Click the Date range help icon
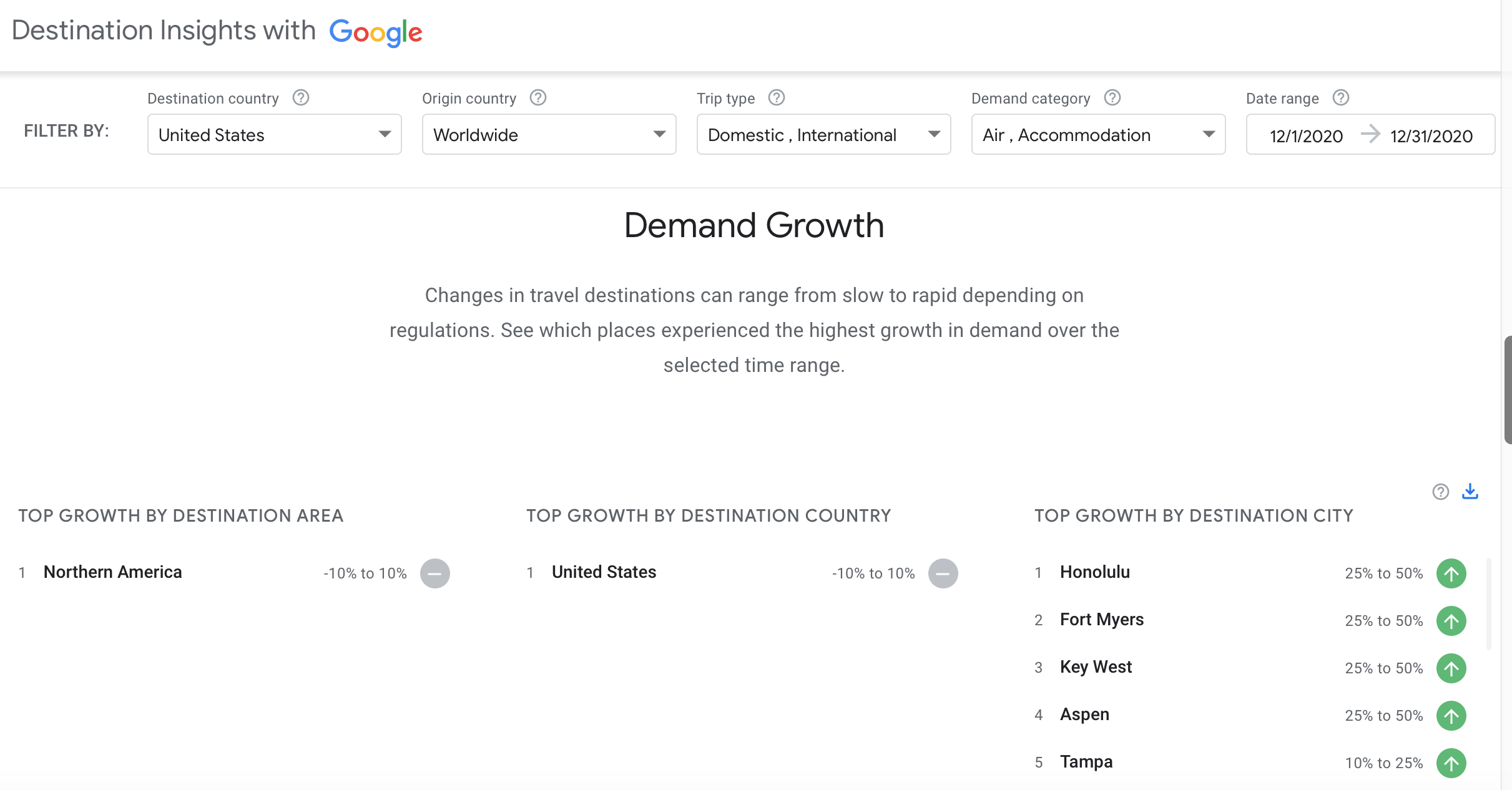 point(1341,98)
